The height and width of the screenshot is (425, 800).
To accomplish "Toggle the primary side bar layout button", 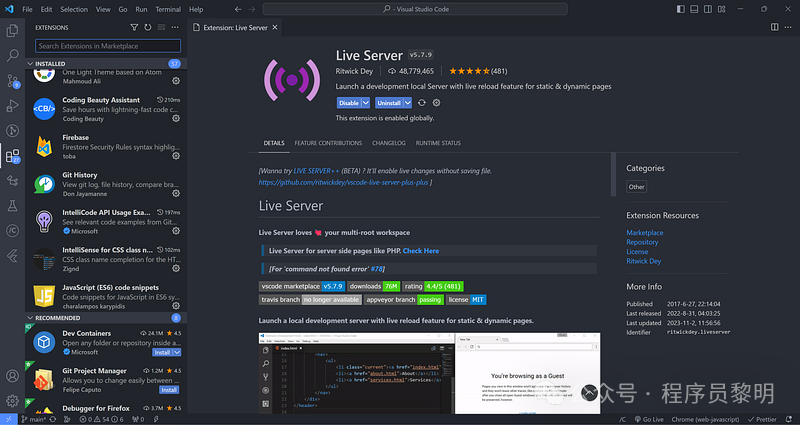I will click(681, 9).
